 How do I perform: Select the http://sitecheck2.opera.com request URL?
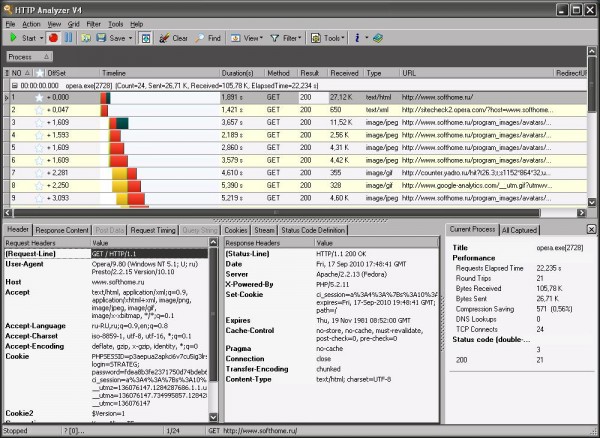pyautogui.click(x=478, y=110)
